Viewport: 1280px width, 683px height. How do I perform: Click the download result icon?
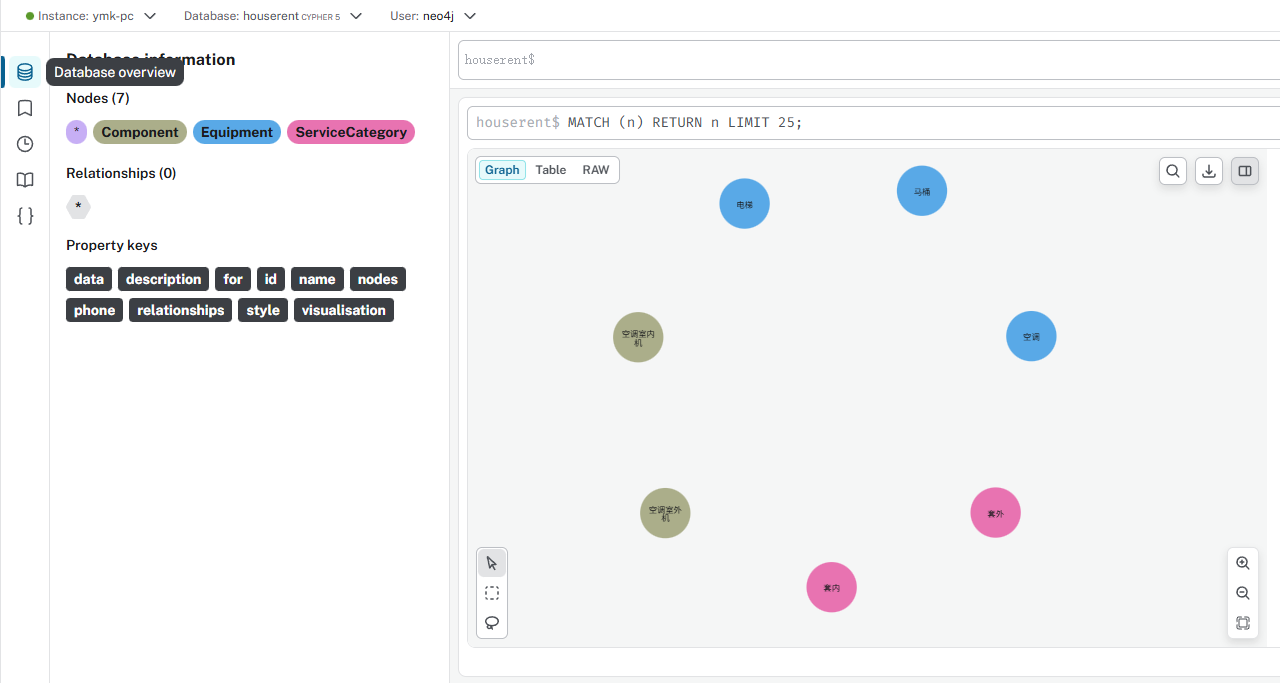pyautogui.click(x=1209, y=171)
